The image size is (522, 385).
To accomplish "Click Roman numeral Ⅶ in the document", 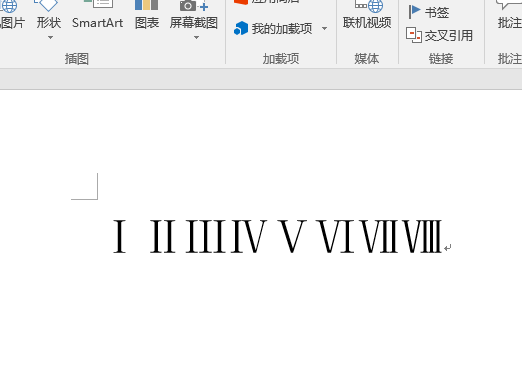I will (379, 236).
